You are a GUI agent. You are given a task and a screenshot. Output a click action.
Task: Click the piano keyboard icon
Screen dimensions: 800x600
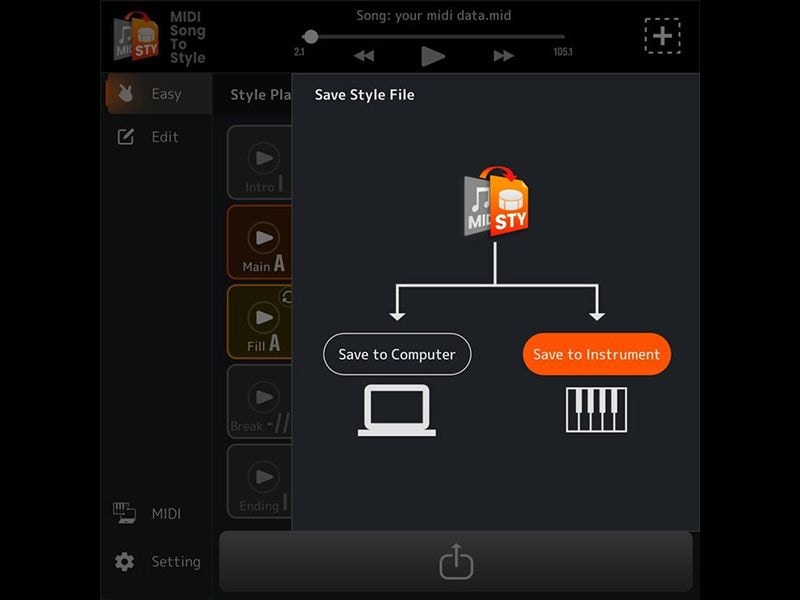click(596, 410)
